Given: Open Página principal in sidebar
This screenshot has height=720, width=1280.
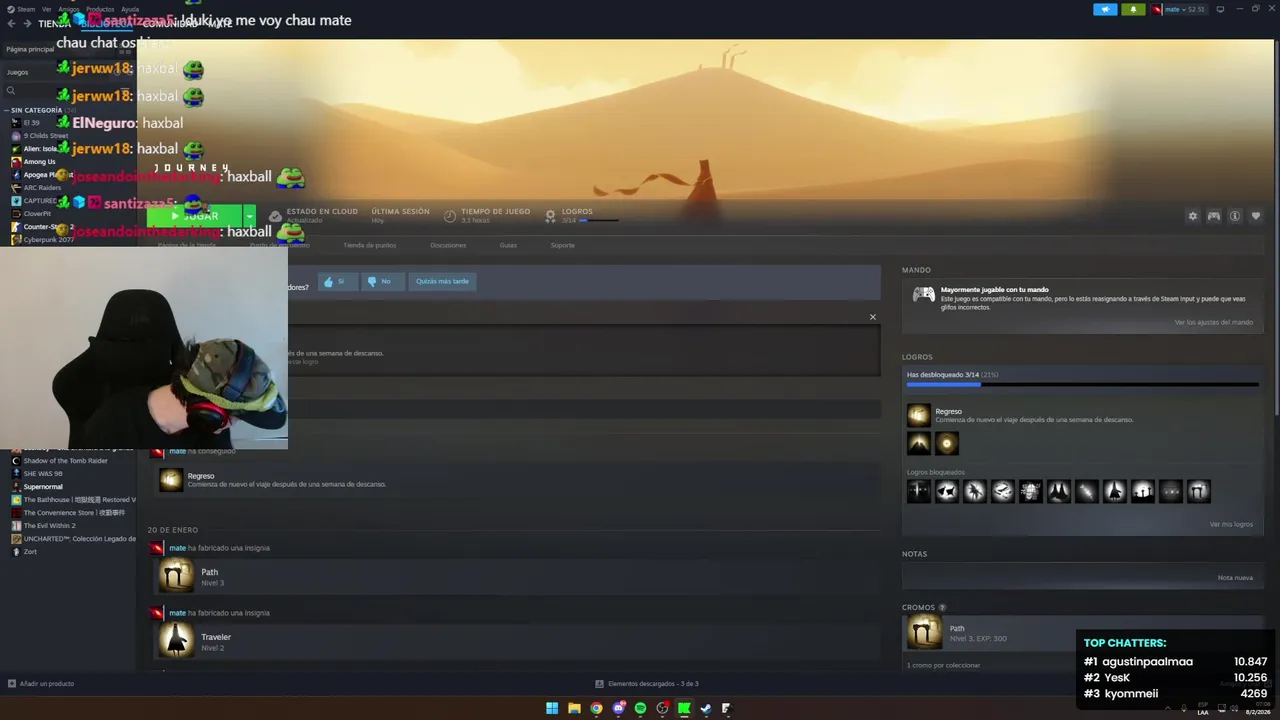Looking at the screenshot, I should point(30,49).
